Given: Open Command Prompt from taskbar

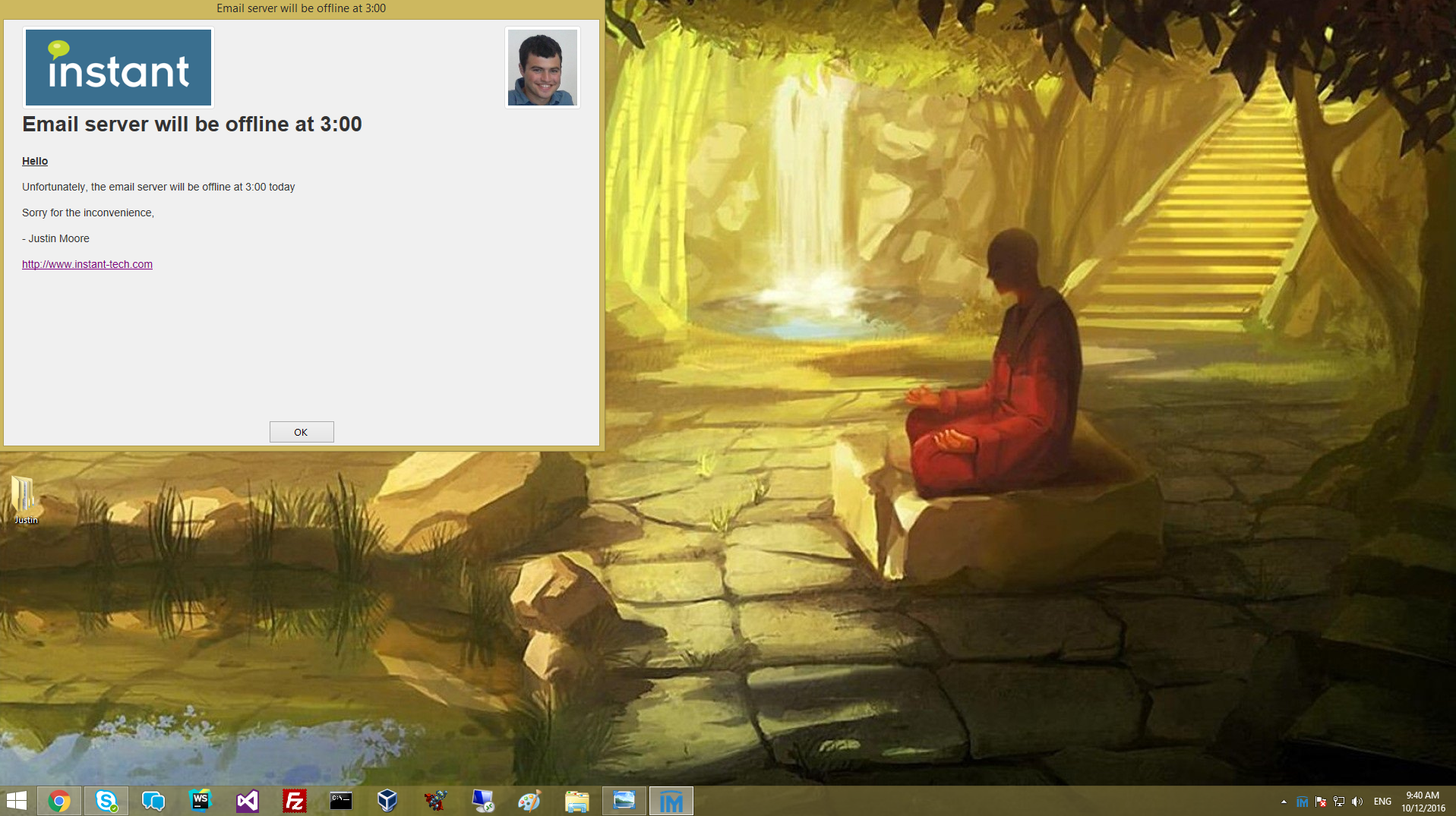Looking at the screenshot, I should [x=341, y=801].
